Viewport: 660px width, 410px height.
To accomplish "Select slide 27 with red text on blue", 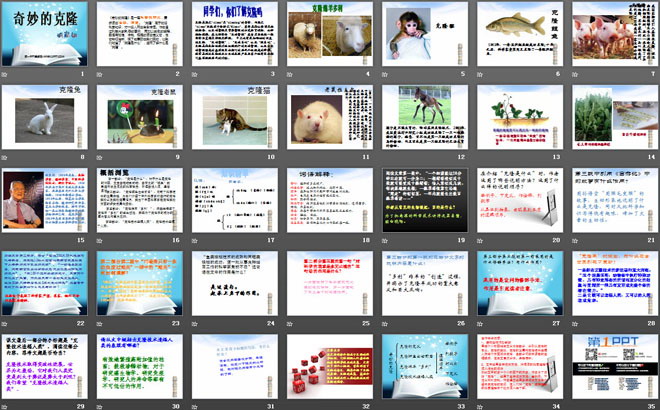I will pos(520,284).
